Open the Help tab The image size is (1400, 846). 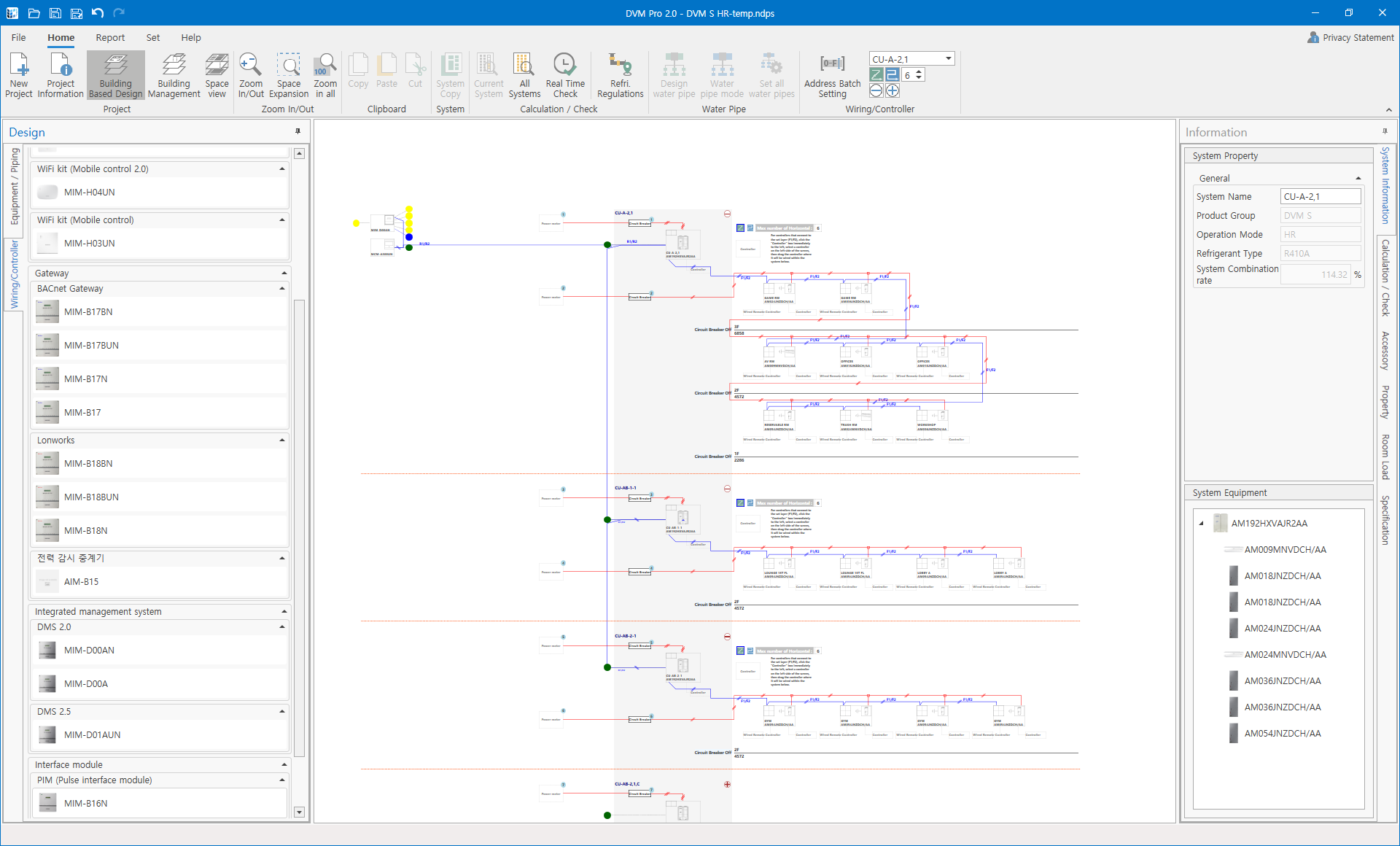tap(191, 37)
